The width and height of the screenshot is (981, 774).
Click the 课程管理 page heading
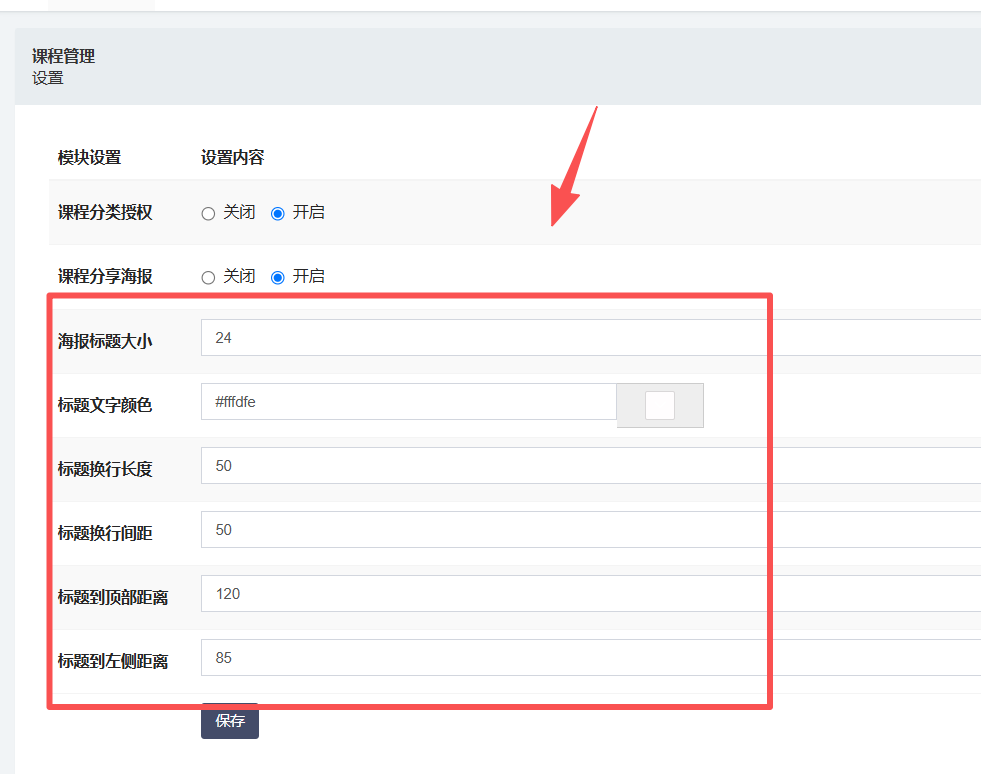(x=63, y=57)
